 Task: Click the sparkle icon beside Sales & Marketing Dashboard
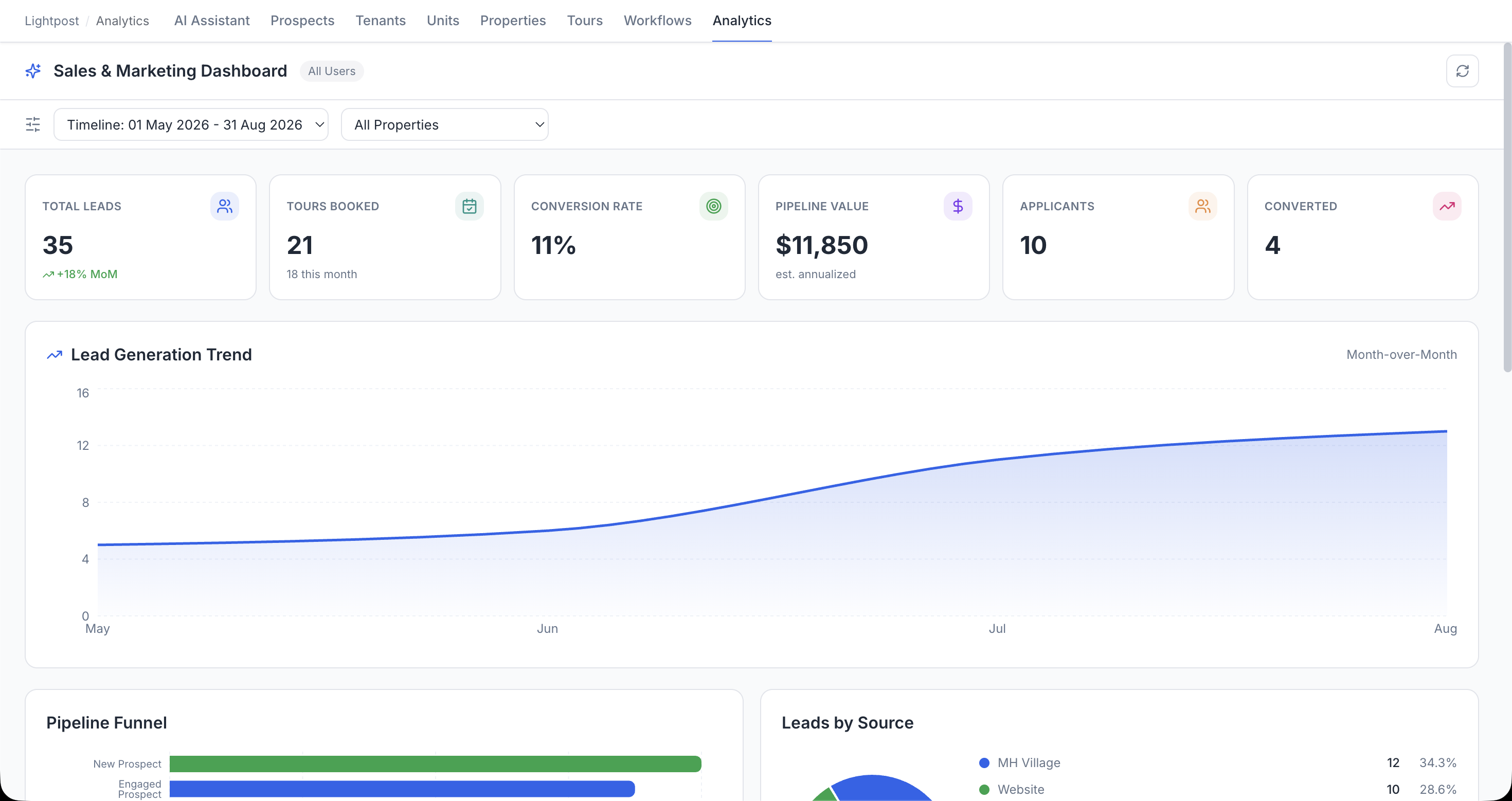pos(33,71)
